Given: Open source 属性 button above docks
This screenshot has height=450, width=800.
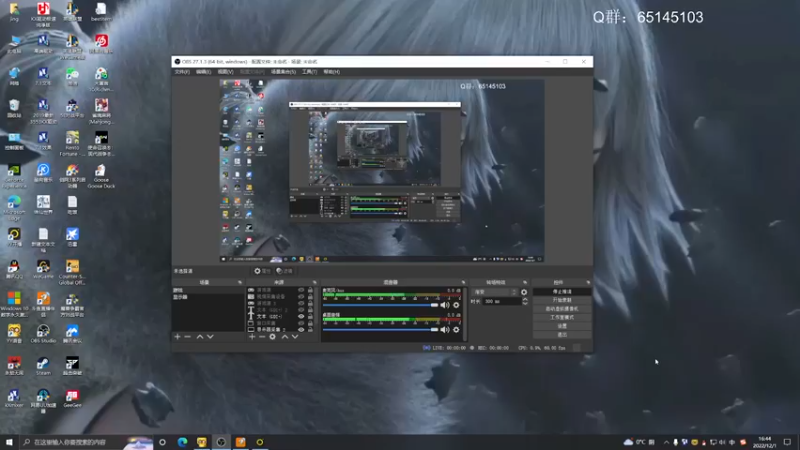Looking at the screenshot, I should (263, 271).
